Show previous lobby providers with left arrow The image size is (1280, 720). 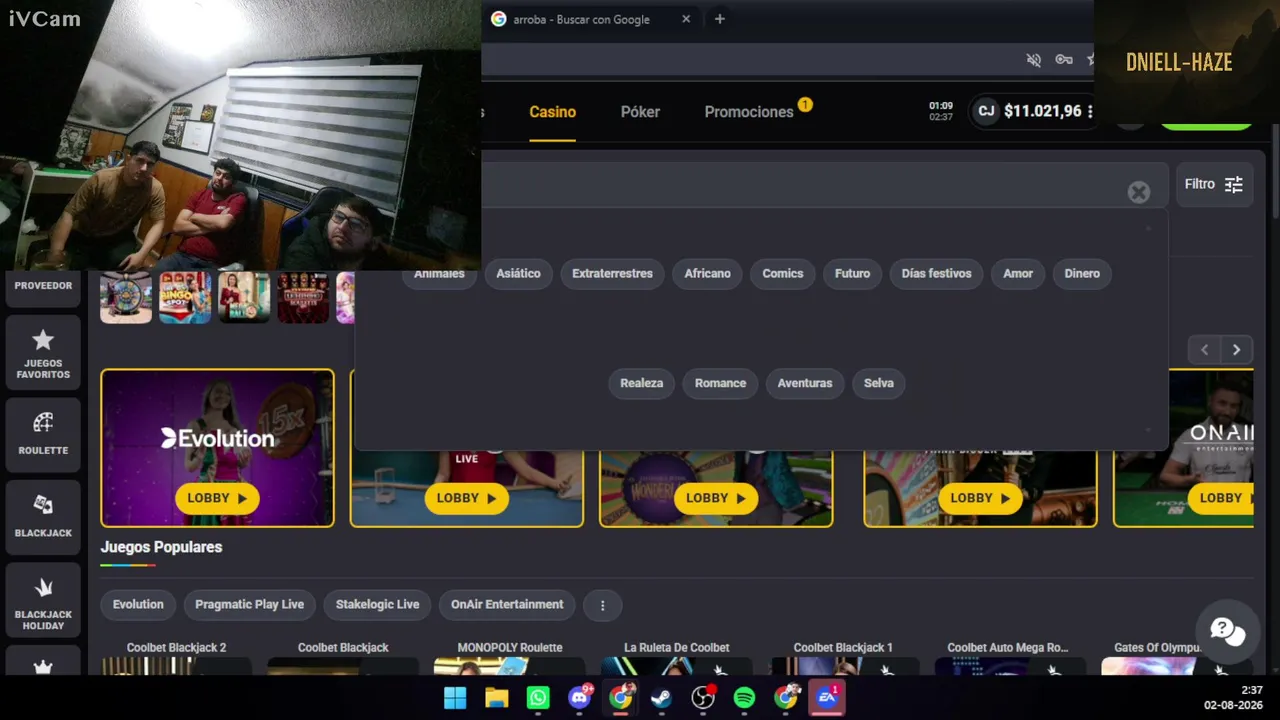pos(1204,350)
